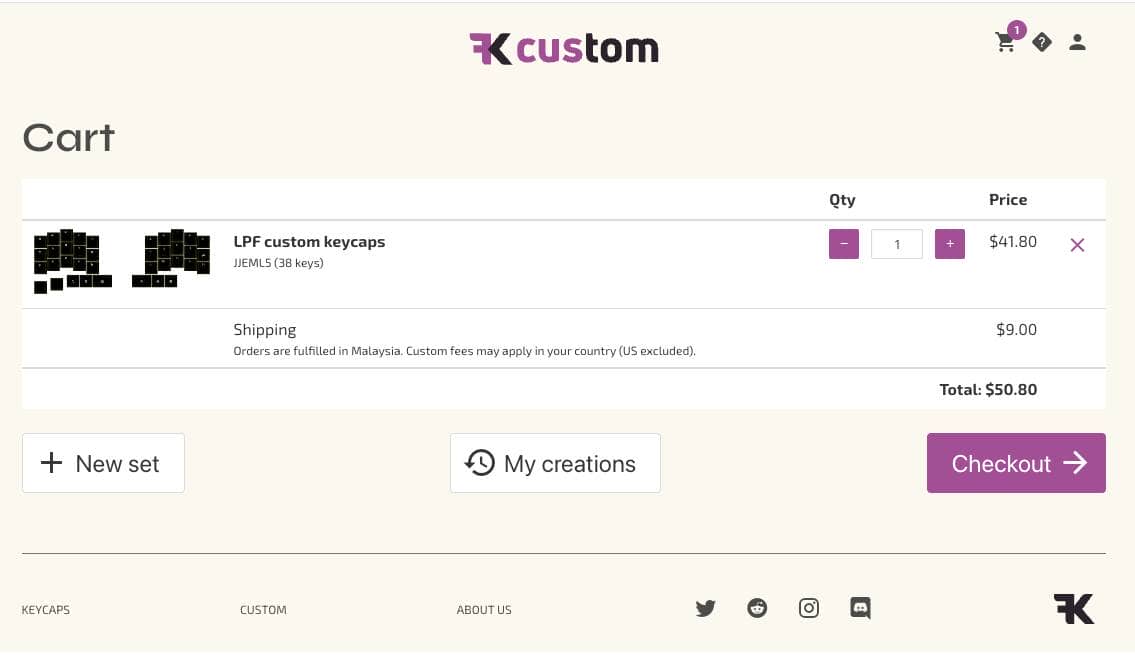This screenshot has width=1135, height=655.
Task: Click the left keycap layout thumbnail
Action: coord(72,261)
